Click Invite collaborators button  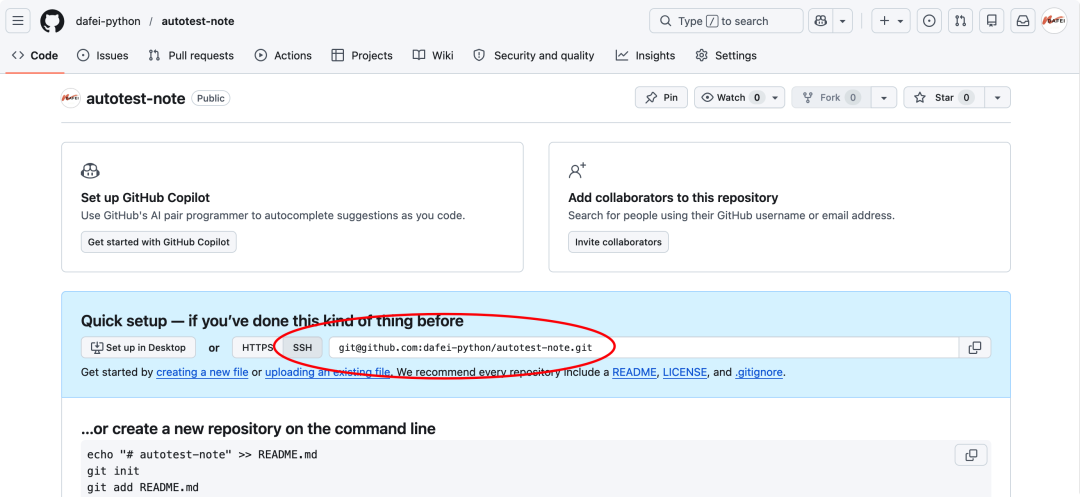click(x=618, y=242)
